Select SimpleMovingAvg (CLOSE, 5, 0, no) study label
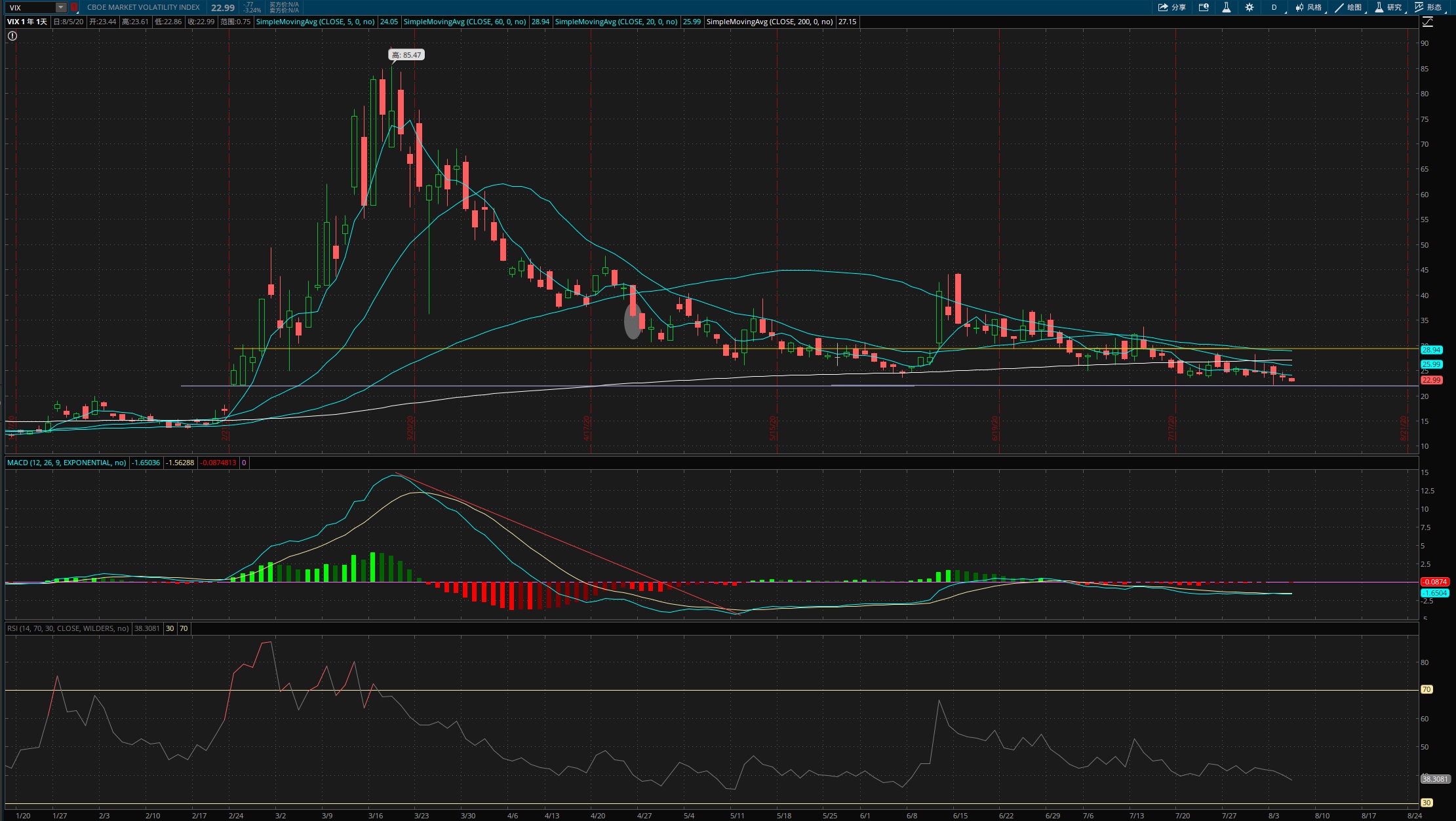Screen dimensions: 1456x821 [315, 22]
